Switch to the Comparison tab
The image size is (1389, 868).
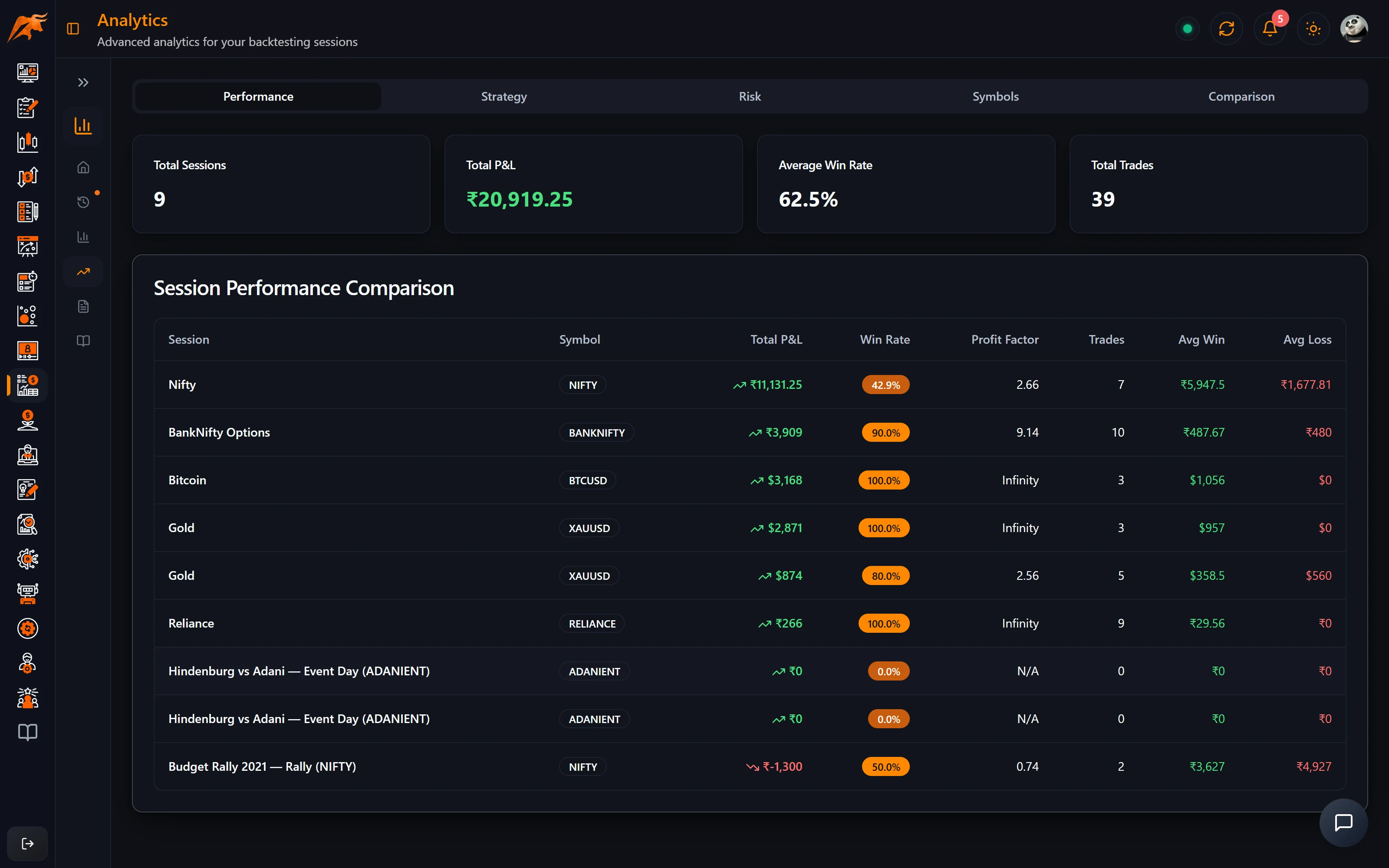coord(1241,96)
